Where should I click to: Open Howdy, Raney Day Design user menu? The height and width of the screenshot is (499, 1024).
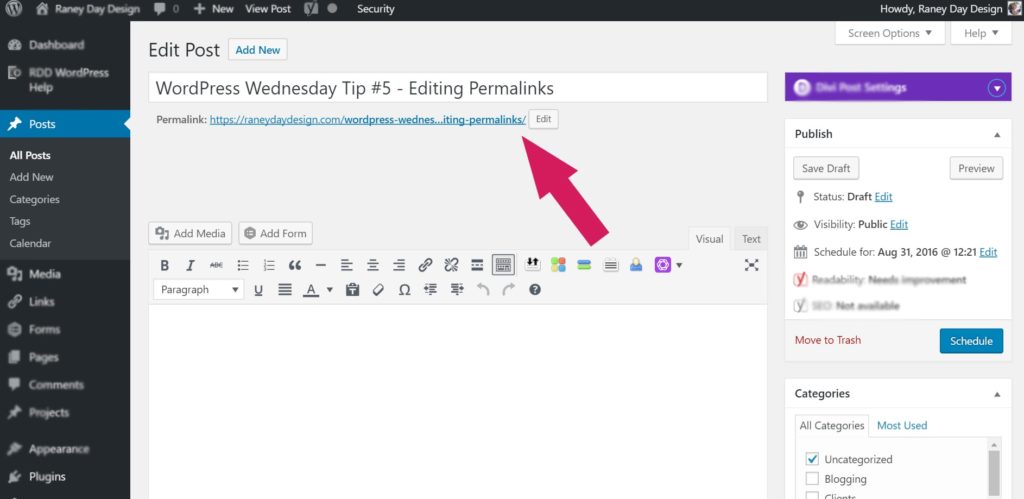[x=949, y=9]
